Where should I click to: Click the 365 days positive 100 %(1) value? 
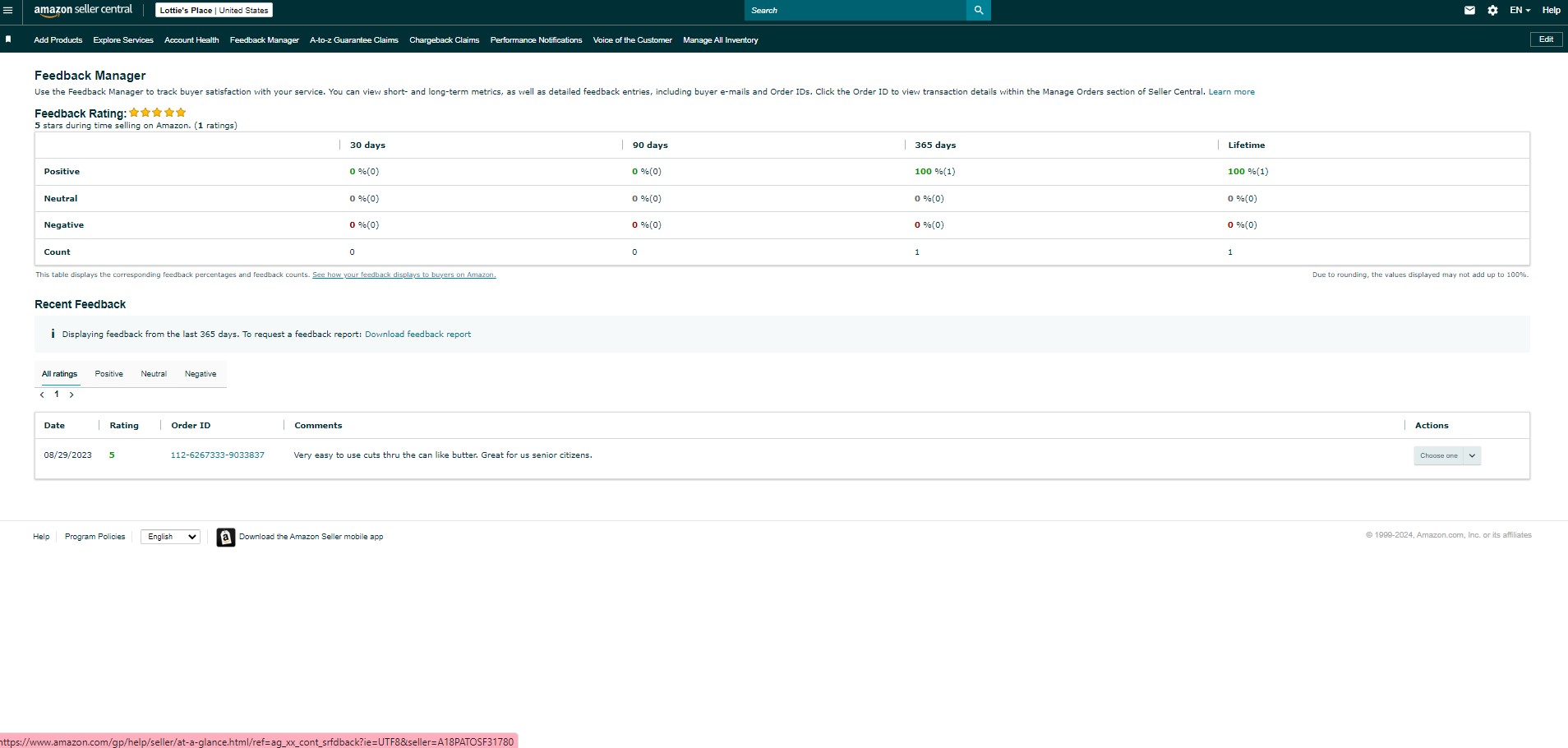[935, 172]
